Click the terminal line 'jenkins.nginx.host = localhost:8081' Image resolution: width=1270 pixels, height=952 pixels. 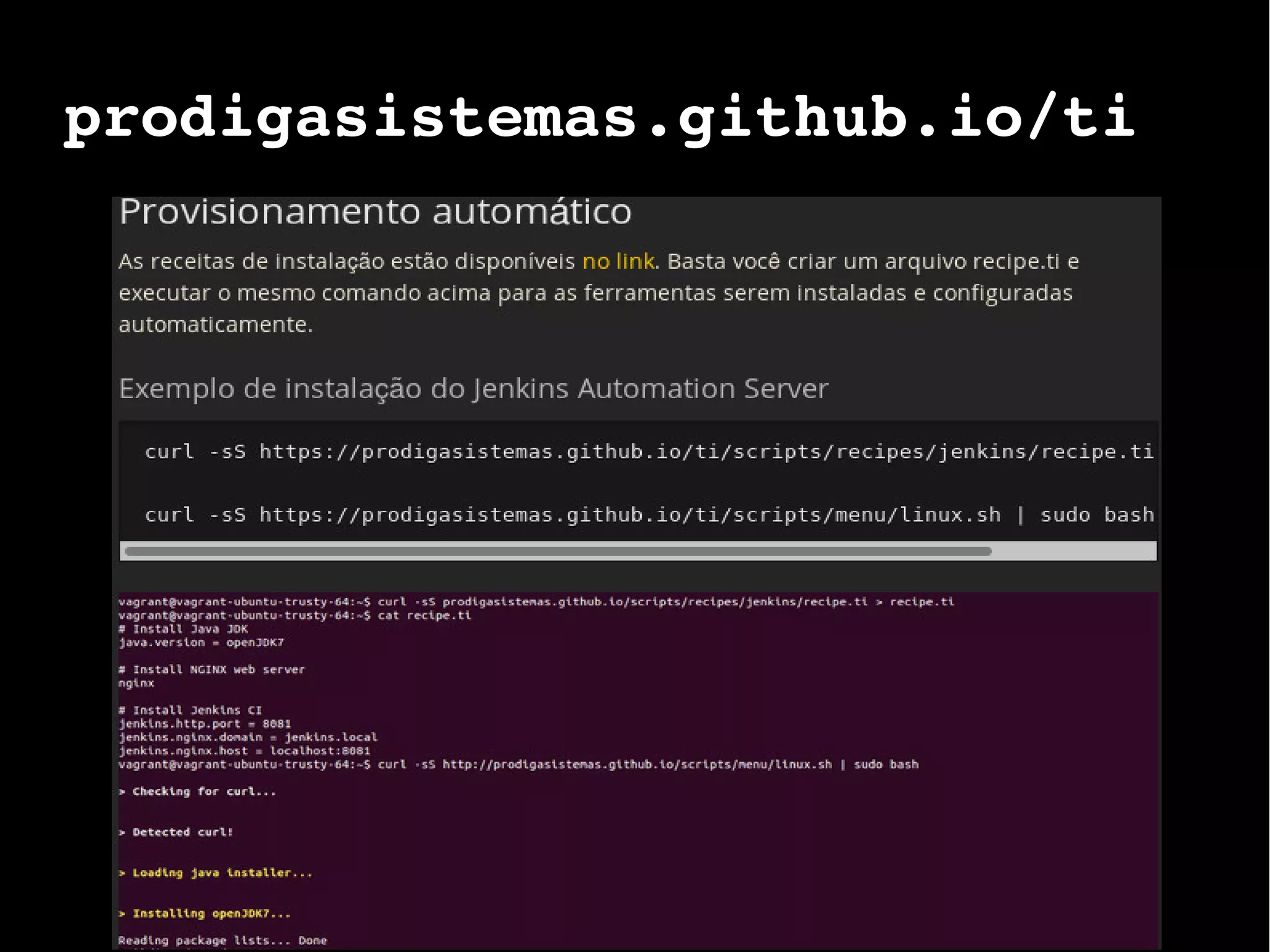(244, 751)
